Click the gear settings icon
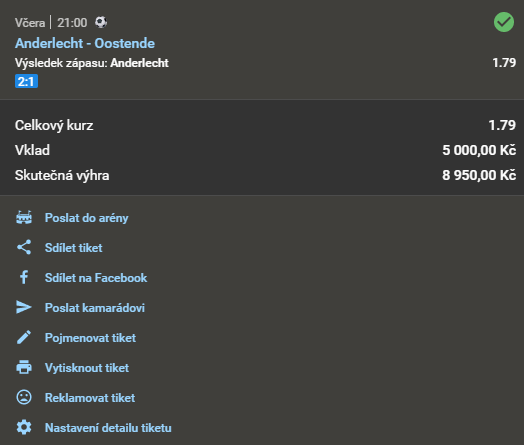This screenshot has width=524, height=445. click(24, 427)
